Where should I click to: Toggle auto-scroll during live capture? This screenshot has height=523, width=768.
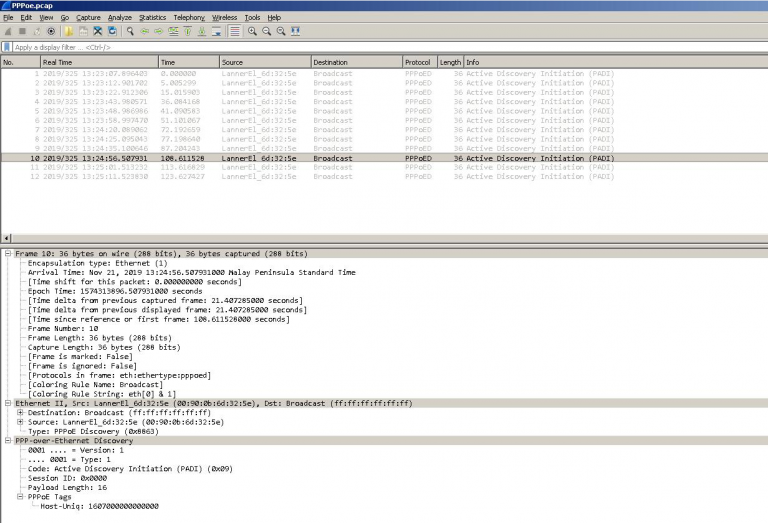click(217, 31)
